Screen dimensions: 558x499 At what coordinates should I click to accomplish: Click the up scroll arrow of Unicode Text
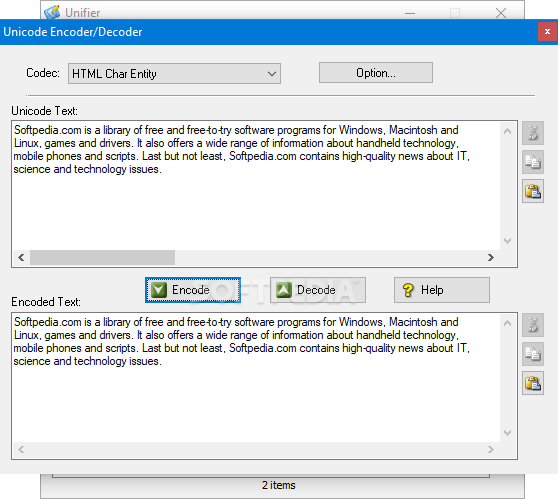(x=508, y=131)
